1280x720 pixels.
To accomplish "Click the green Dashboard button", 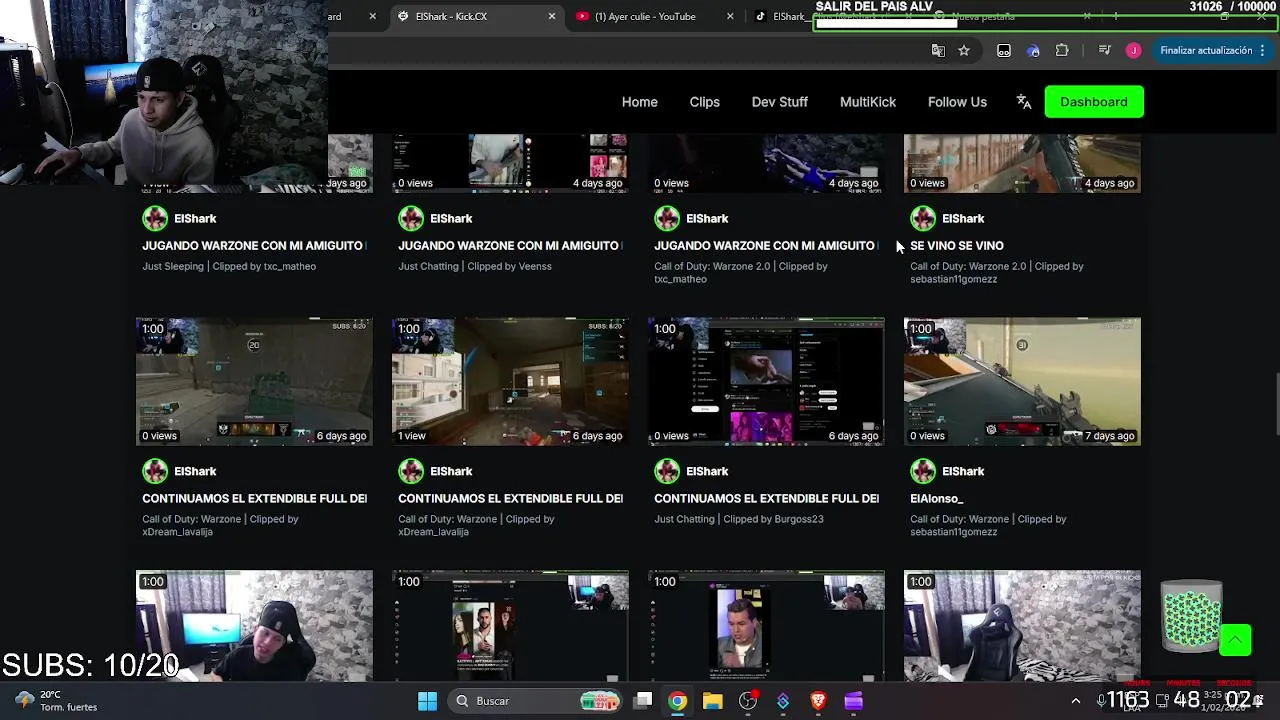I will tap(1094, 102).
